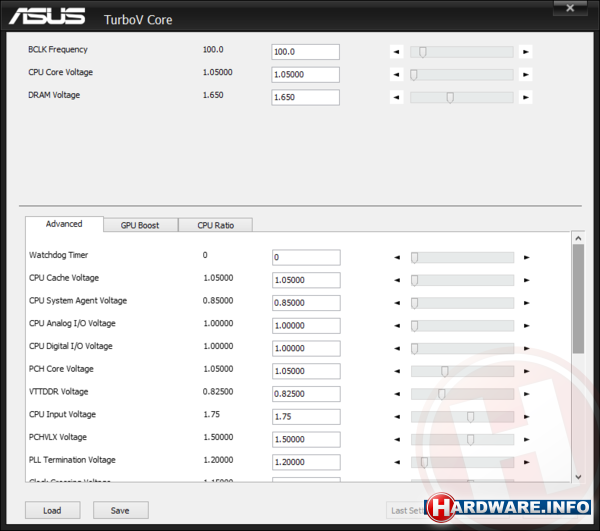Click the Save button
Screen dimensions: 600x531
pos(120,510)
